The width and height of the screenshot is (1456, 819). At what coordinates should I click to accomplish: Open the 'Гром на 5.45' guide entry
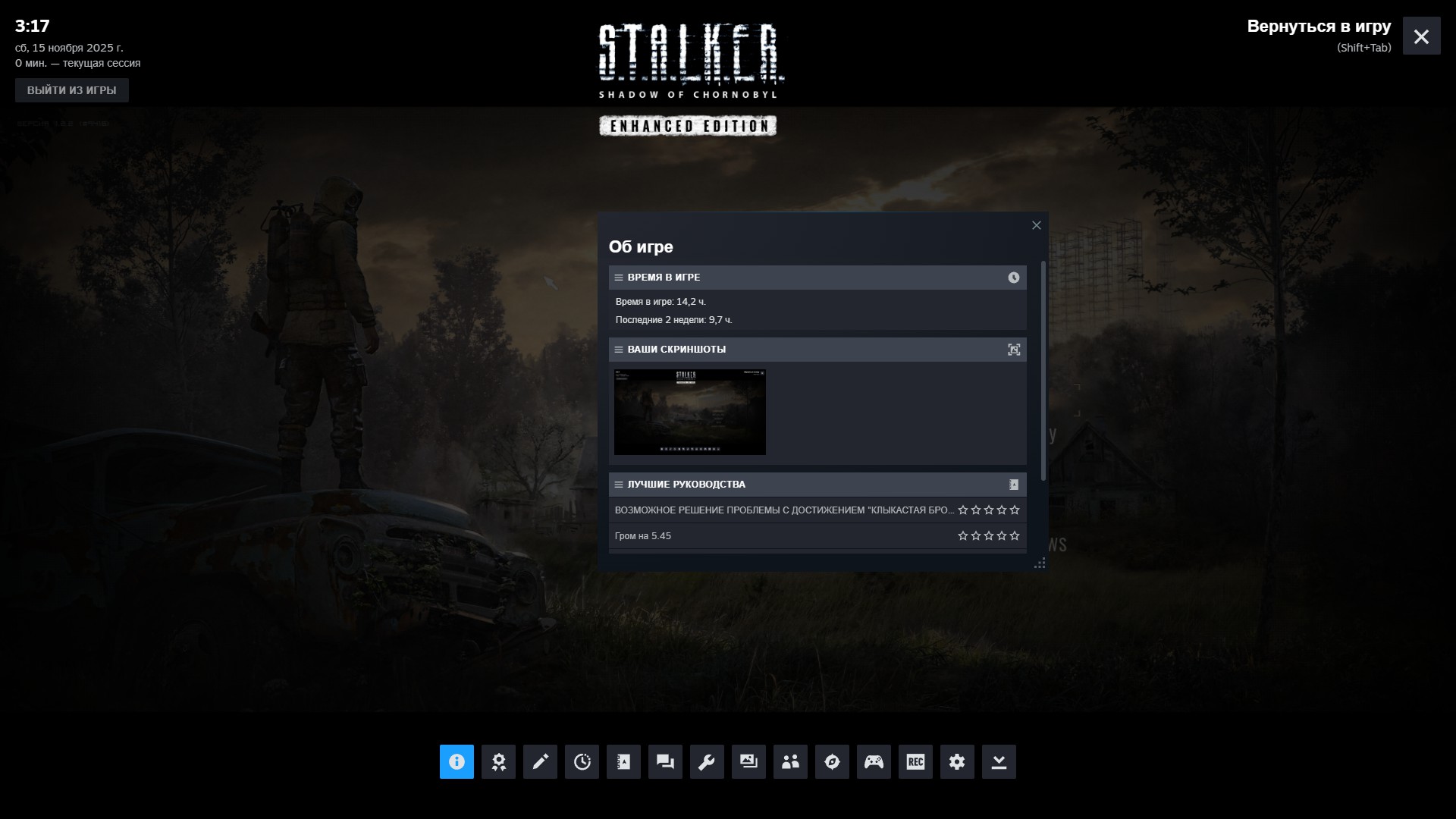(x=643, y=536)
